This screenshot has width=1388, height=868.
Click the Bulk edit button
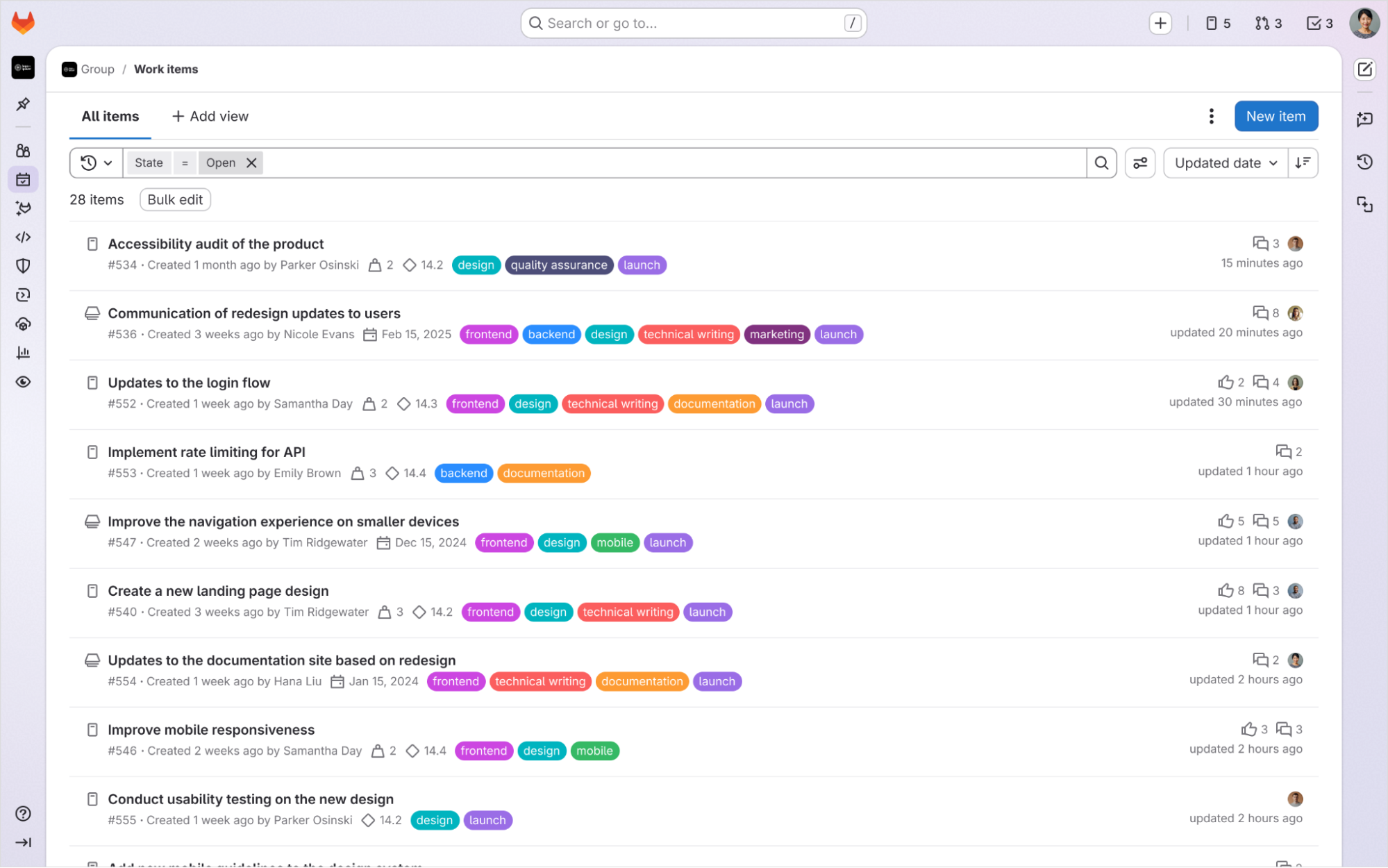pyautogui.click(x=175, y=200)
